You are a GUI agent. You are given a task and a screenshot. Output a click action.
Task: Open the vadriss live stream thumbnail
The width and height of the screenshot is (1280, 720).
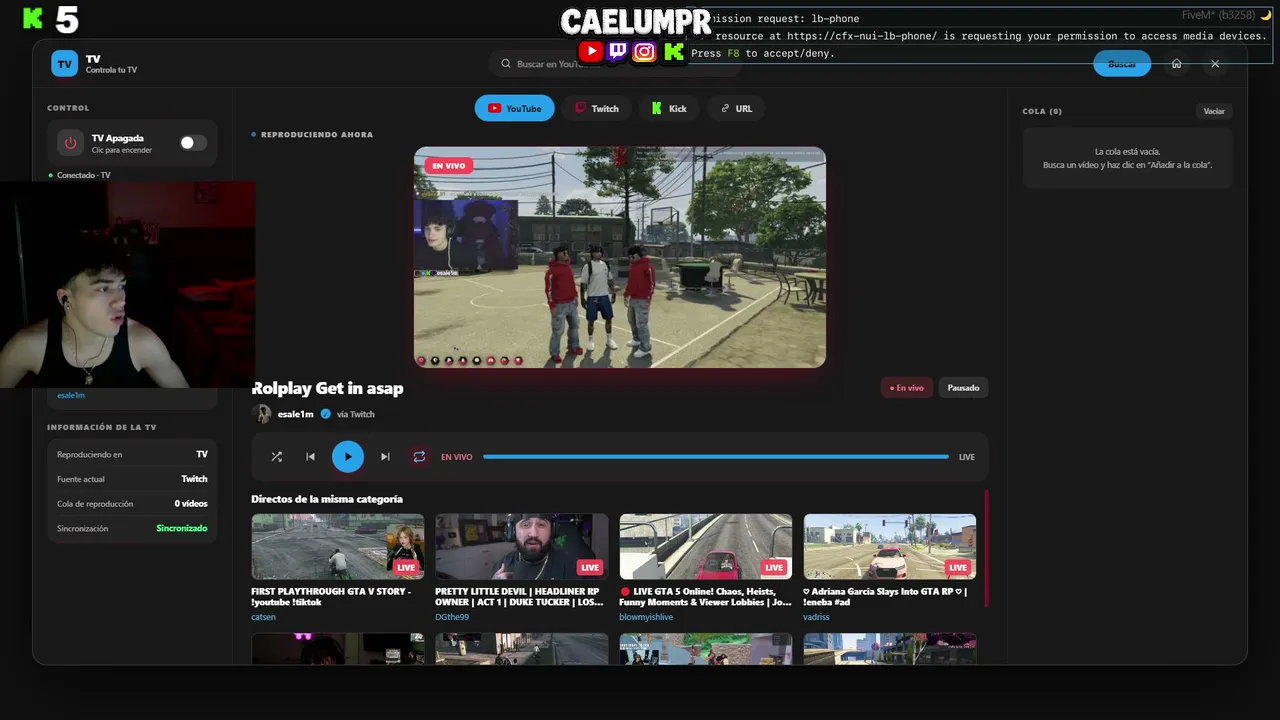[890, 547]
